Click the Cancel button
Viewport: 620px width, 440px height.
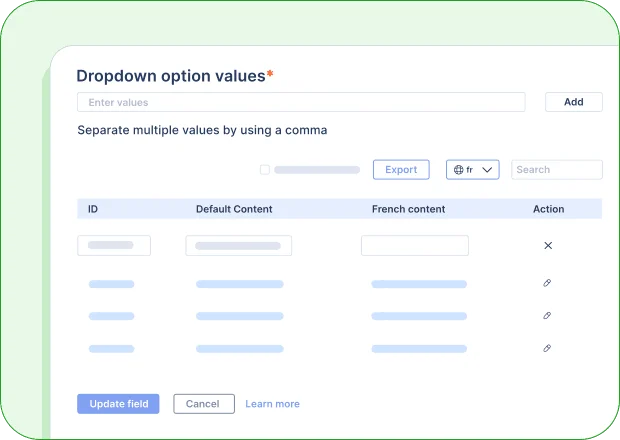[203, 404]
